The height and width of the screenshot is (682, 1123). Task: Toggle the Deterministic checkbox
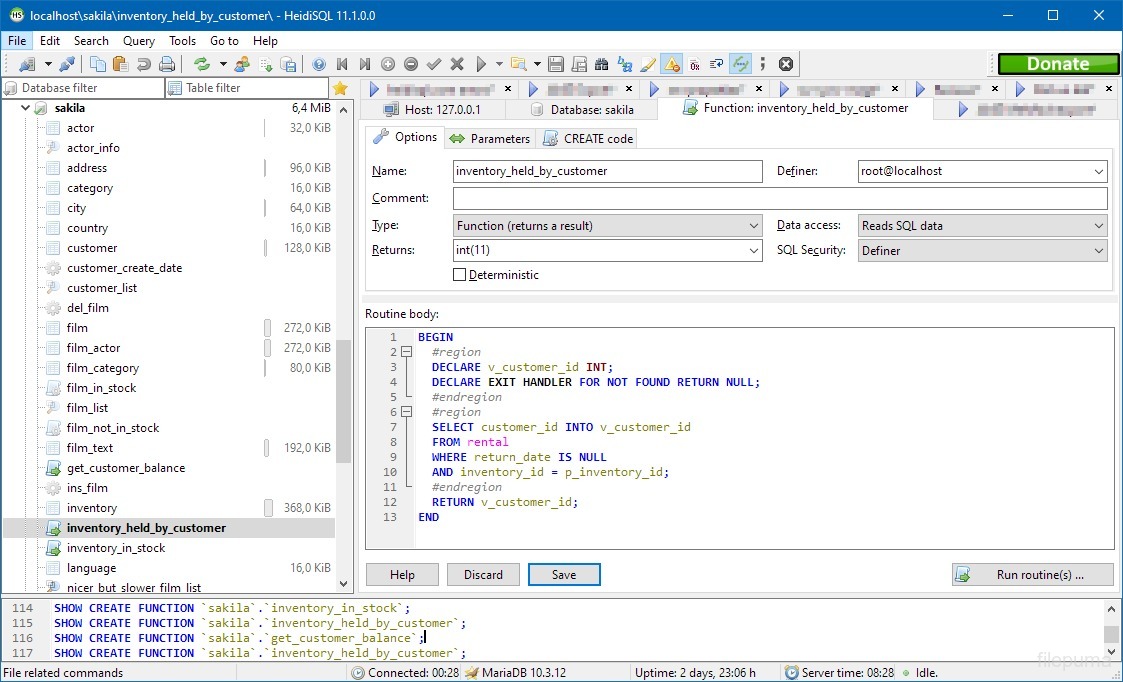pyautogui.click(x=460, y=275)
